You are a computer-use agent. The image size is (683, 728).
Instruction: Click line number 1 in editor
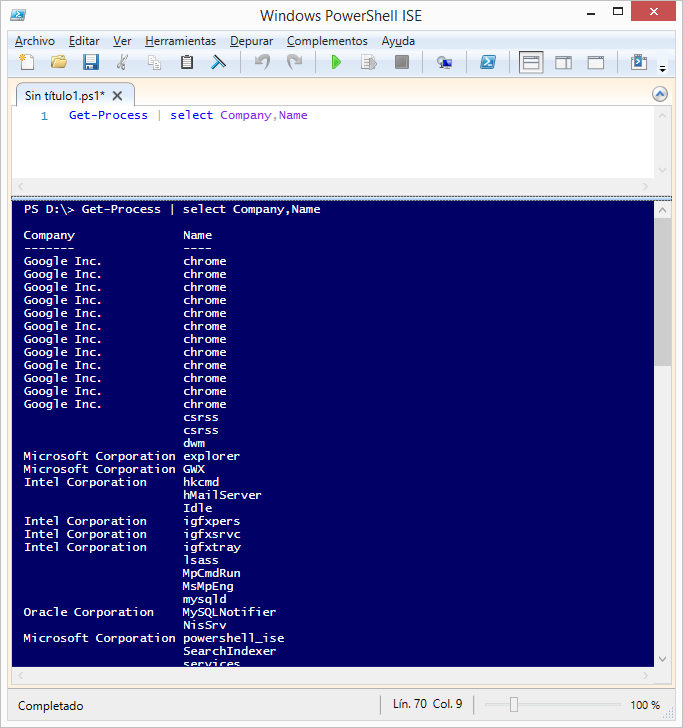click(x=44, y=116)
